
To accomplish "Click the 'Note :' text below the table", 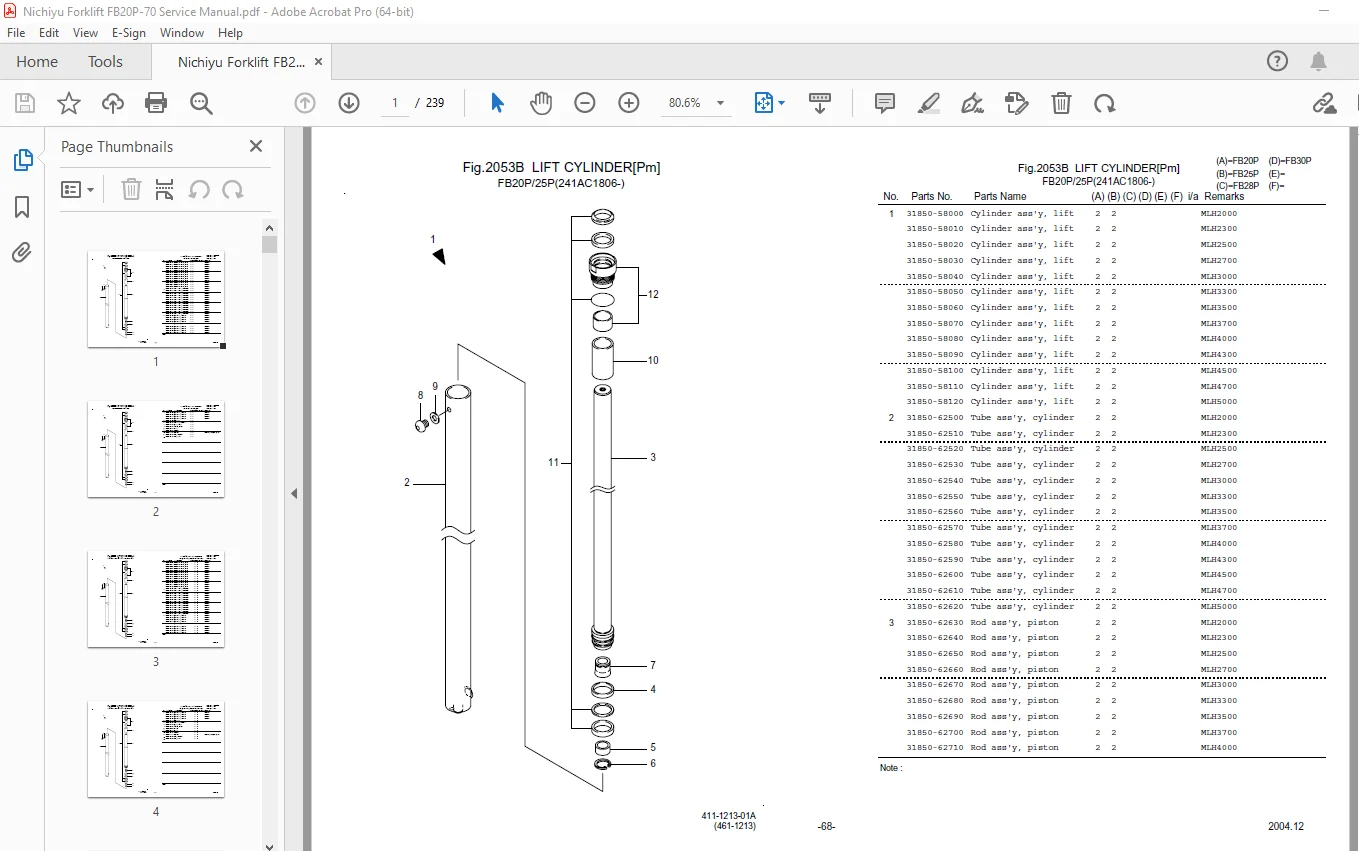I will tap(891, 768).
